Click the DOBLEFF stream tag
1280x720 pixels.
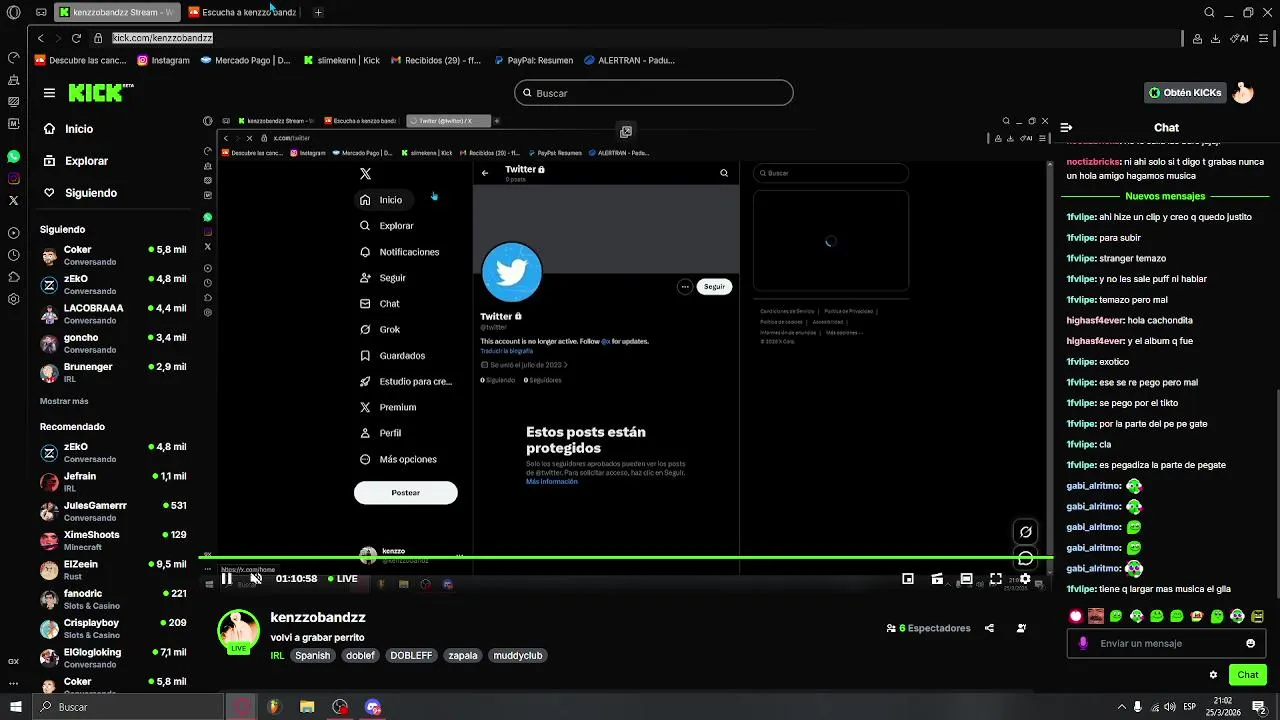click(411, 656)
